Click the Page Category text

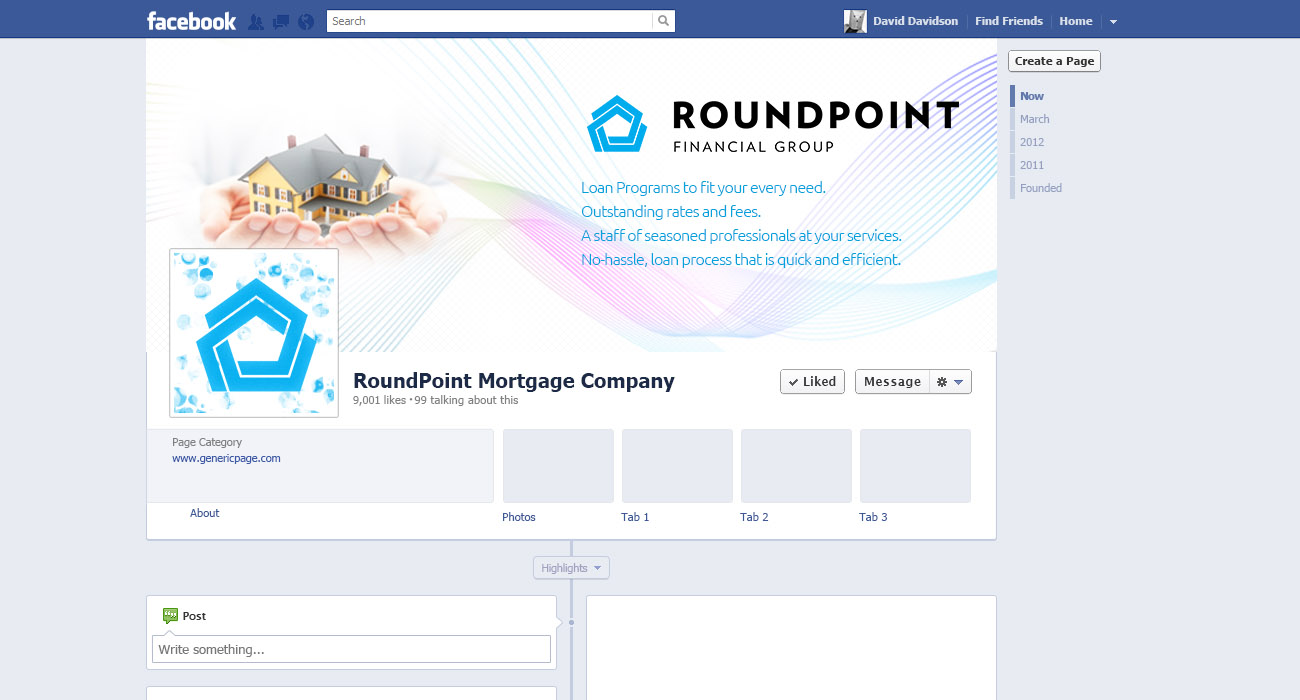coord(207,442)
